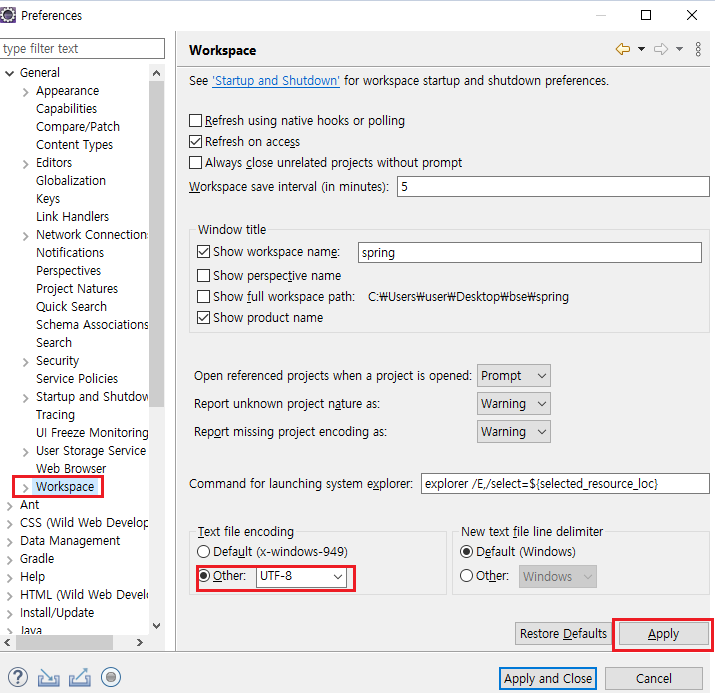The height and width of the screenshot is (693, 715).
Task: Expand the Editors tree node
Action: (26, 164)
